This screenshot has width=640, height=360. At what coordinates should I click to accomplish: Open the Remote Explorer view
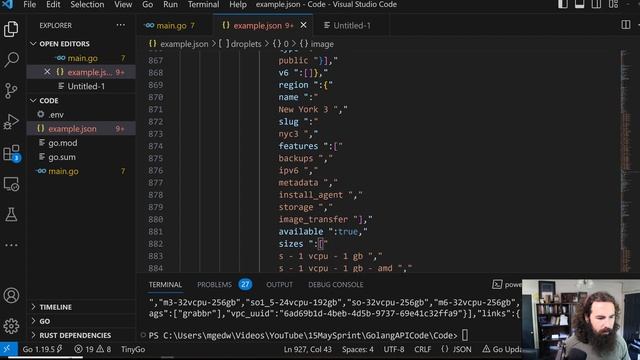tap(11, 184)
